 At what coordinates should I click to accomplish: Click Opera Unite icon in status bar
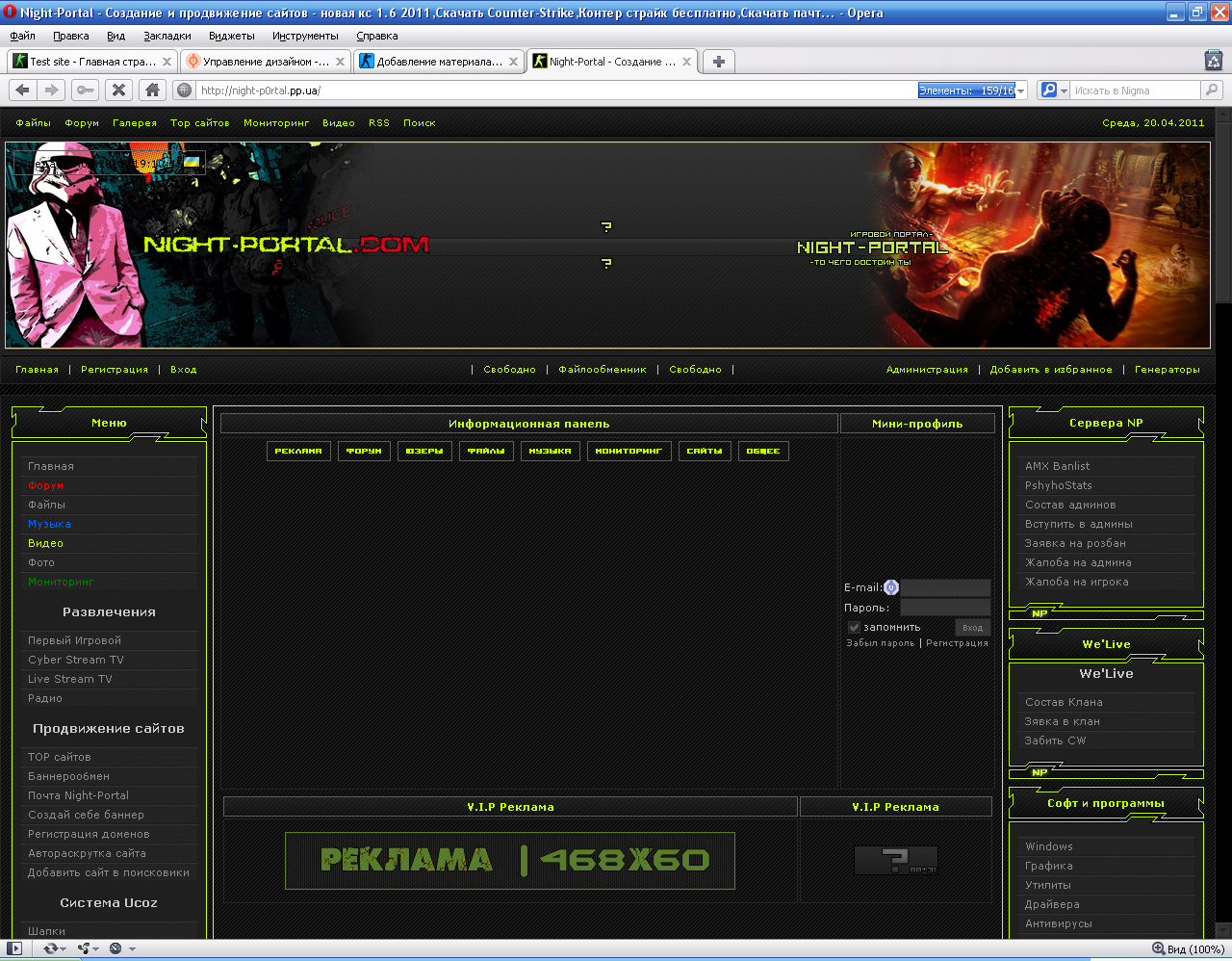point(84,948)
